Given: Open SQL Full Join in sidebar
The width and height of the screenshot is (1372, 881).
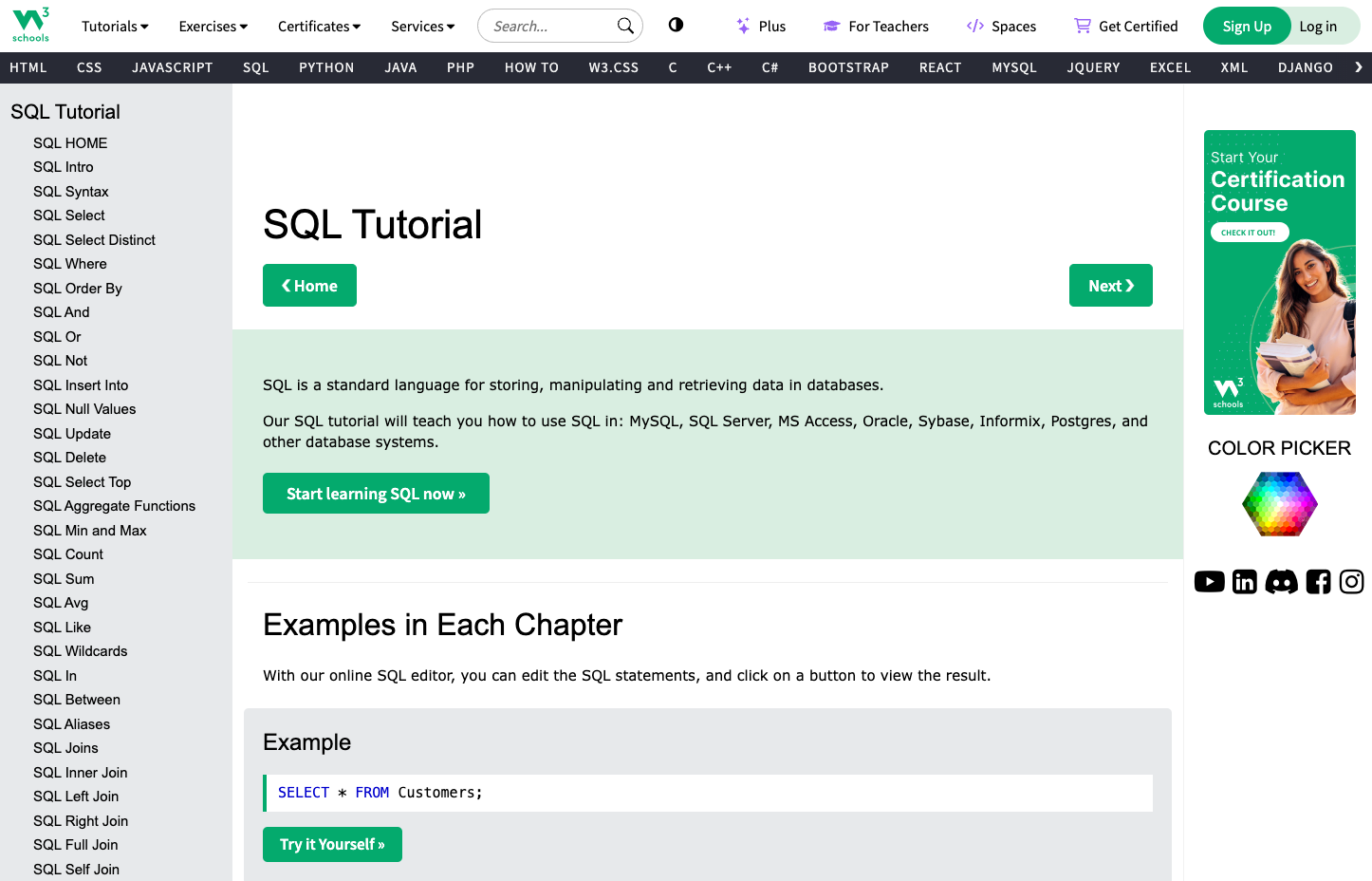Looking at the screenshot, I should pyautogui.click(x=76, y=845).
